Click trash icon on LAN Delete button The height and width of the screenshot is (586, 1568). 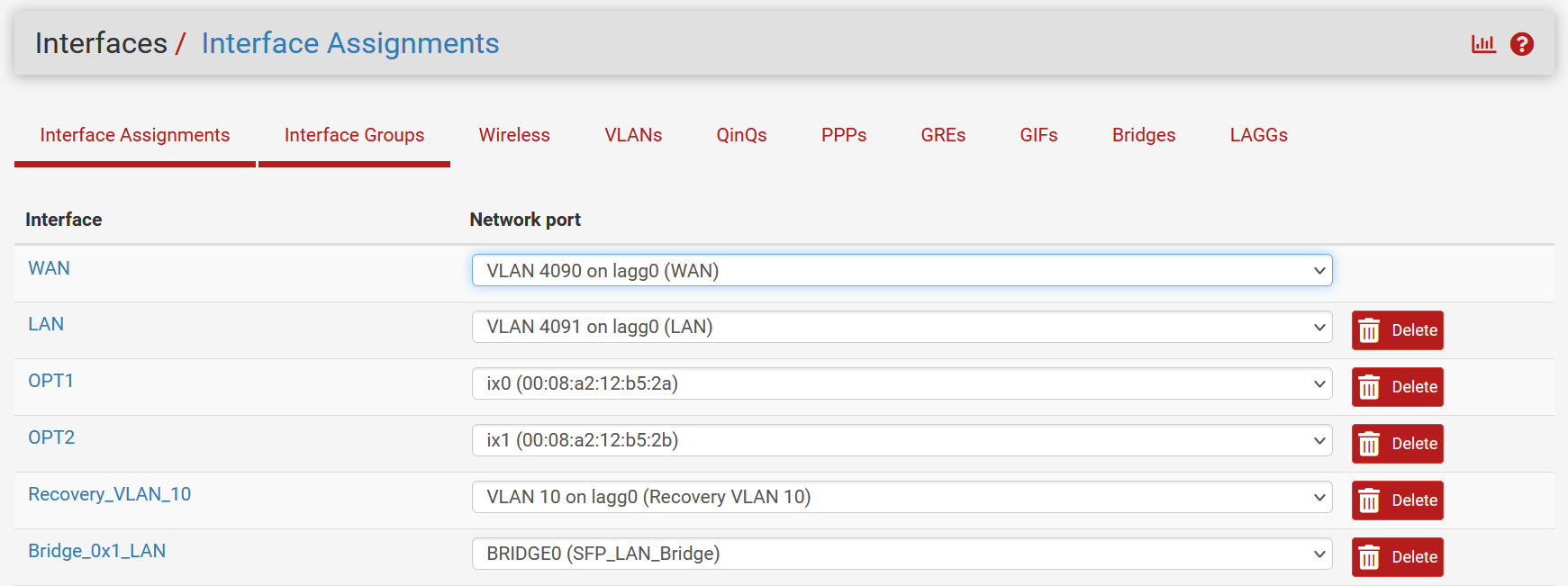1369,330
